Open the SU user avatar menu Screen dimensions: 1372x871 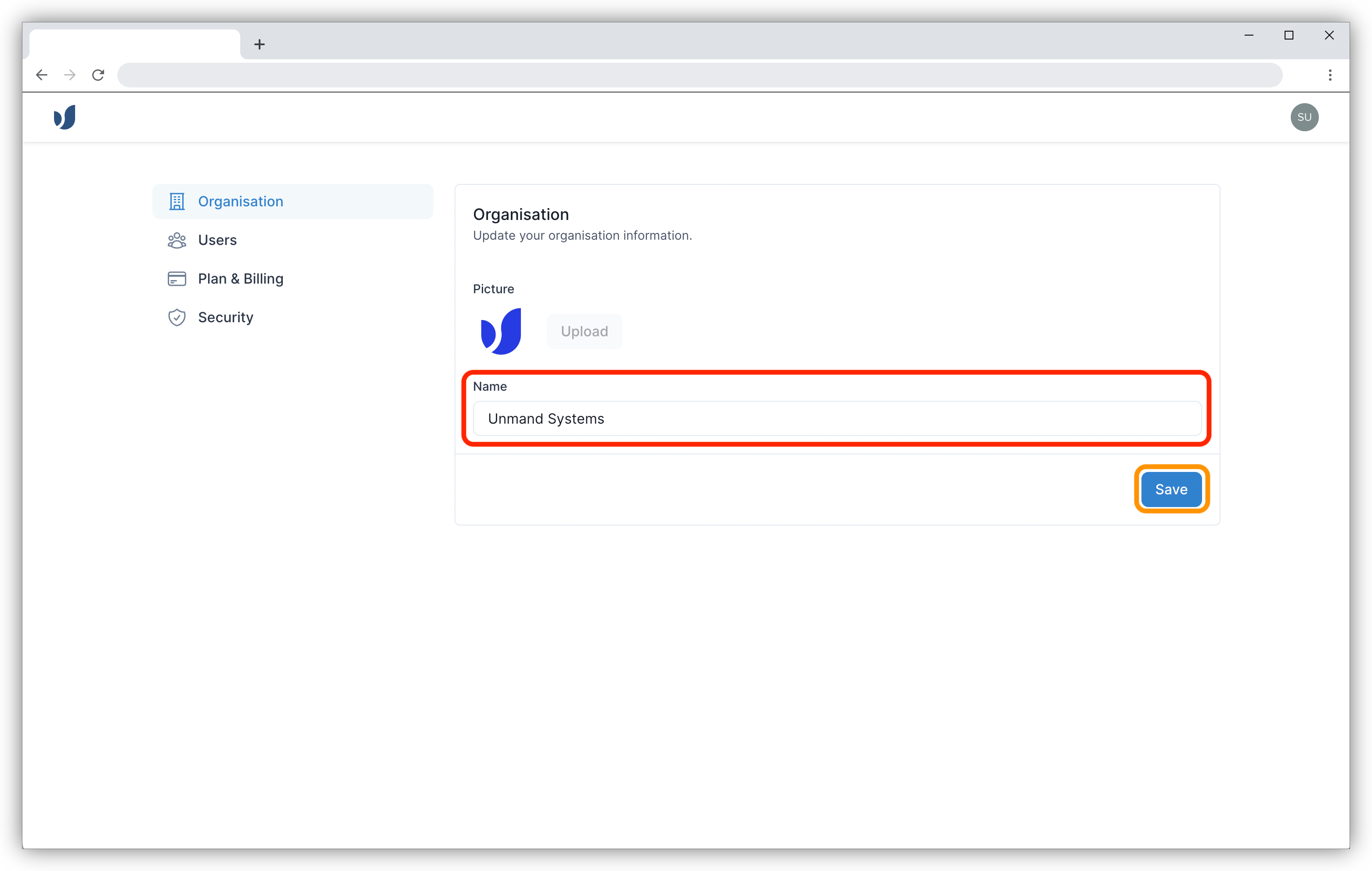(x=1304, y=117)
